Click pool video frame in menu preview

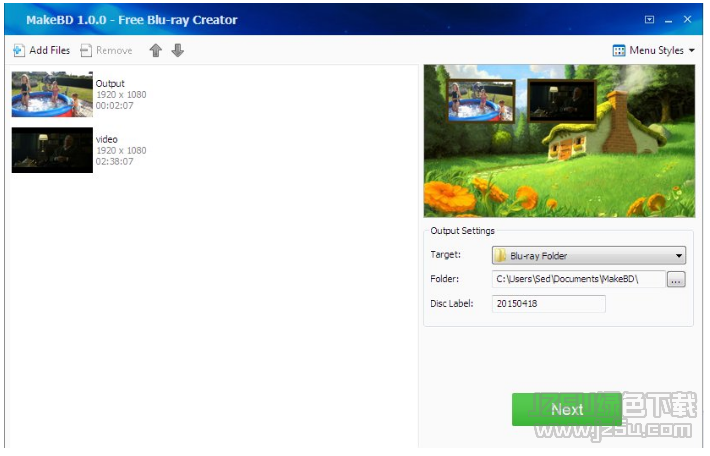coord(481,101)
